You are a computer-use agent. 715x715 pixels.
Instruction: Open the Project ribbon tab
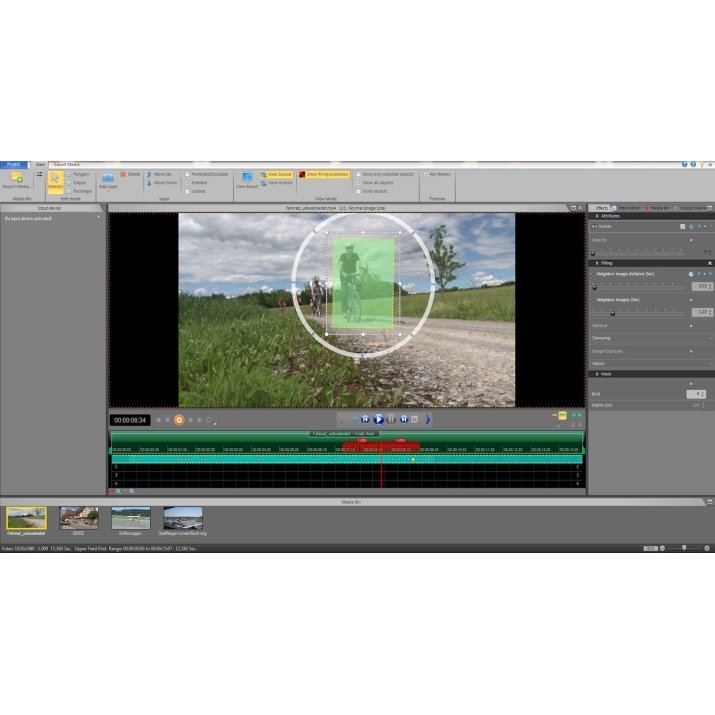(x=14, y=164)
